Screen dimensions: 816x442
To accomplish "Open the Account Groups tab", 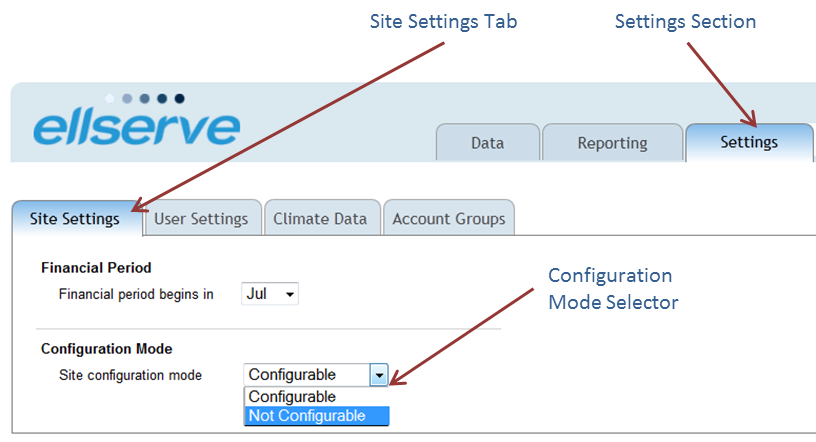I will pos(448,218).
